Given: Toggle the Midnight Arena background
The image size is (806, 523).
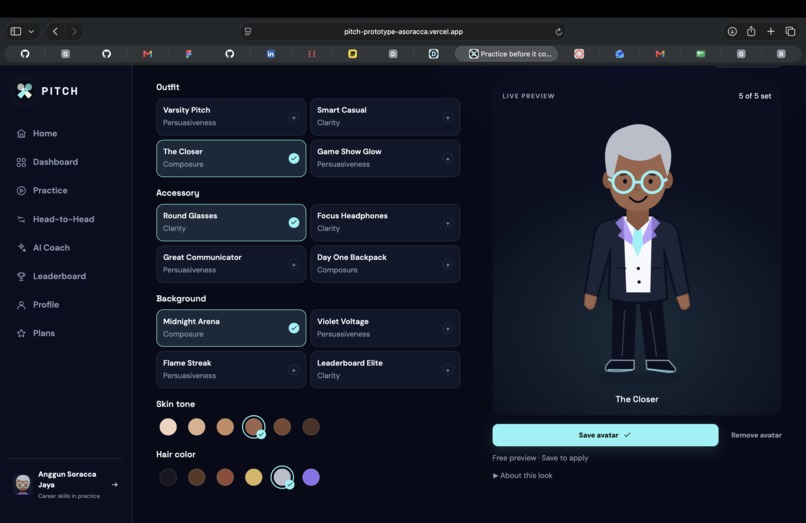Looking at the screenshot, I should [231, 328].
